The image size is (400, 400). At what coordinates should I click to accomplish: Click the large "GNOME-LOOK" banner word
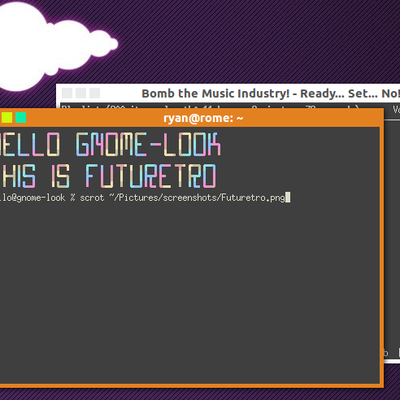click(148, 144)
